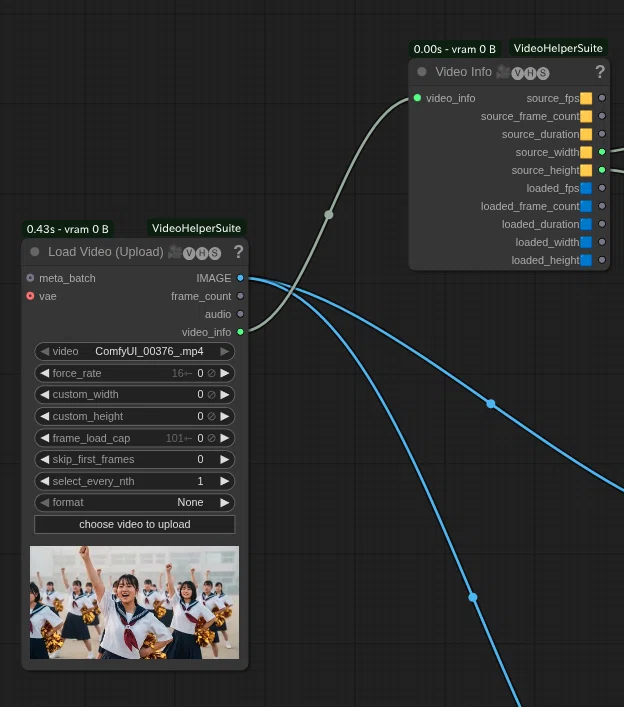Toggle the force_rate disable icon
The width and height of the screenshot is (624, 707).
(211, 373)
